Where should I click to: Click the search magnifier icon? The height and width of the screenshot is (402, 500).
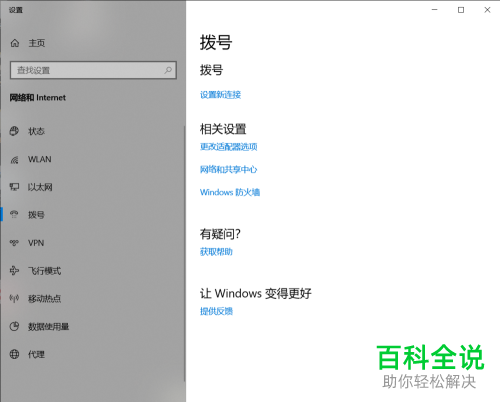click(168, 70)
